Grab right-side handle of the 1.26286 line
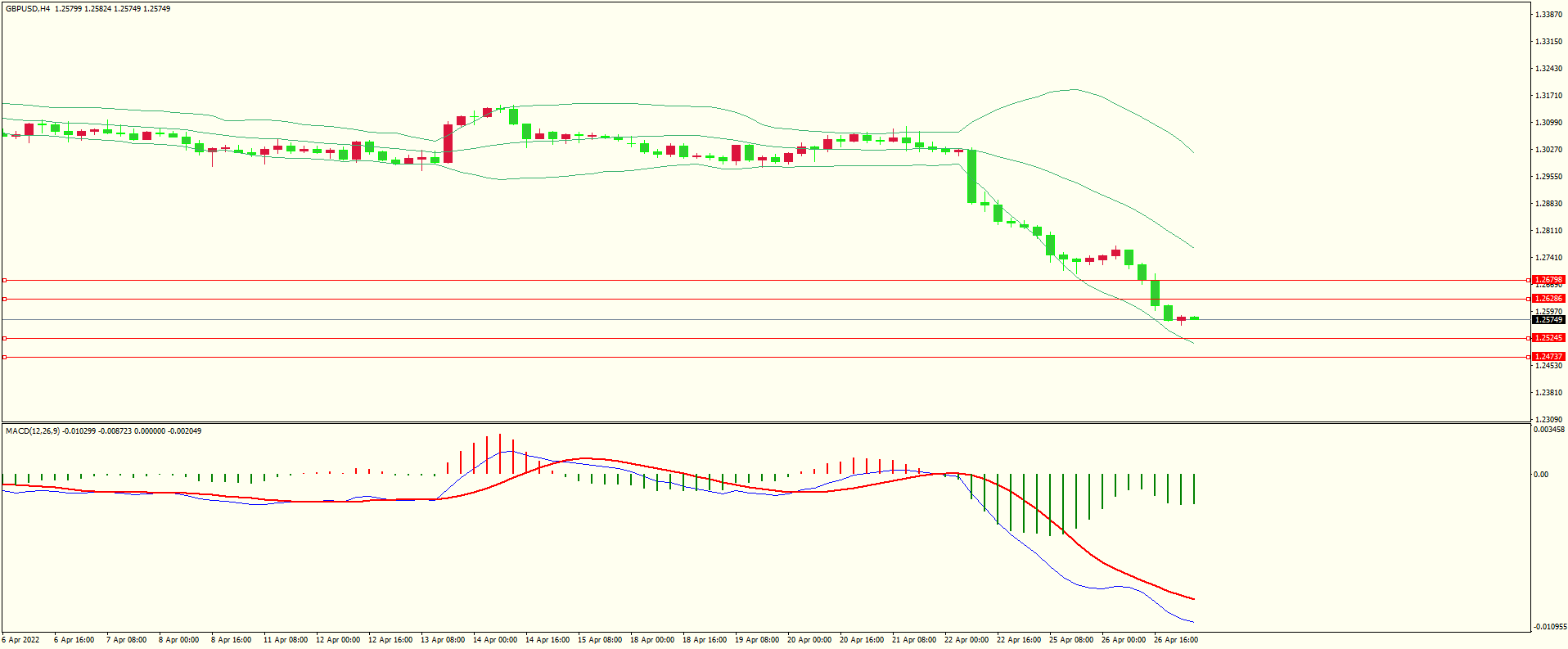1568x649 pixels. click(x=1530, y=299)
